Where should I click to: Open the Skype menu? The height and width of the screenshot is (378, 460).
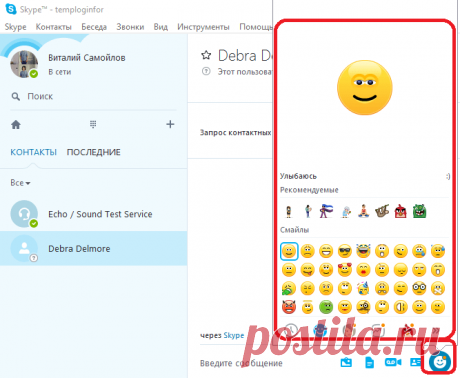15,27
